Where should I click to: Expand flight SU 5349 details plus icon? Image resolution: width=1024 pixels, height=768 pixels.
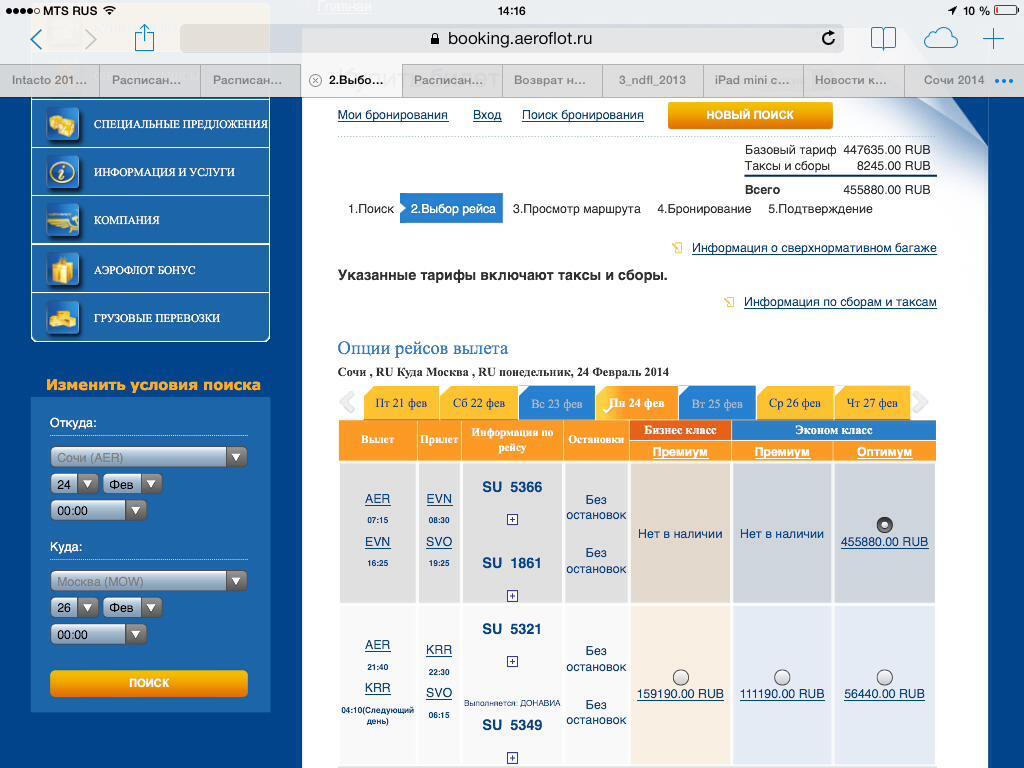pyautogui.click(x=513, y=758)
